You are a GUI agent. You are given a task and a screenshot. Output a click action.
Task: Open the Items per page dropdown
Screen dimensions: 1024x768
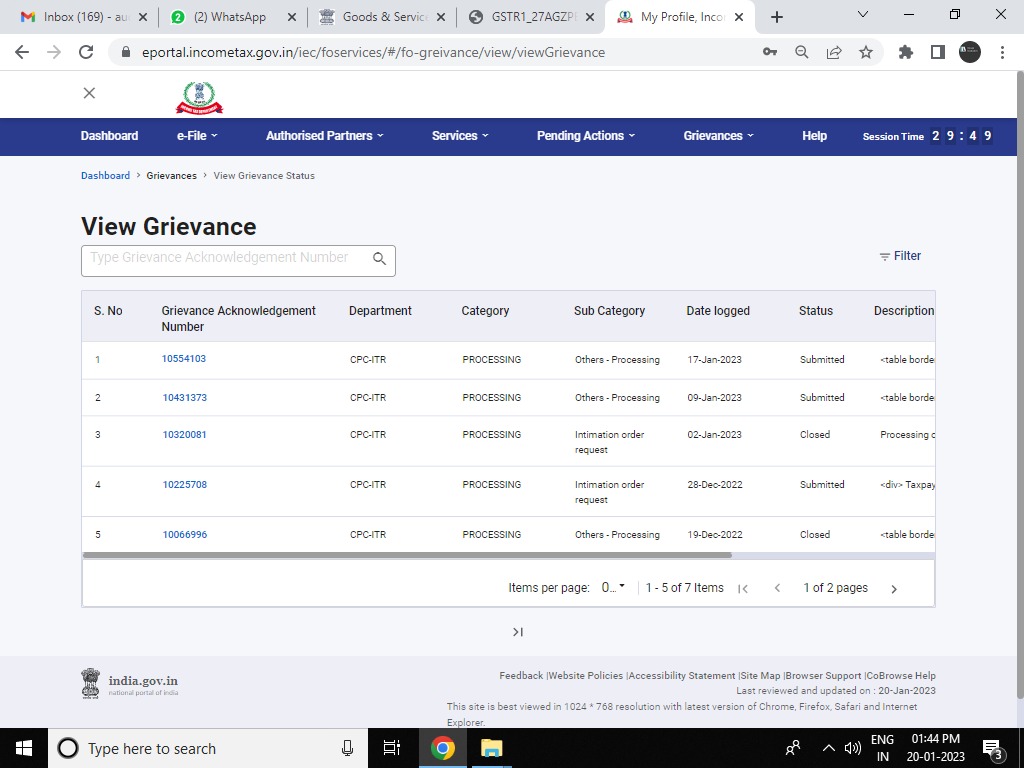[613, 588]
